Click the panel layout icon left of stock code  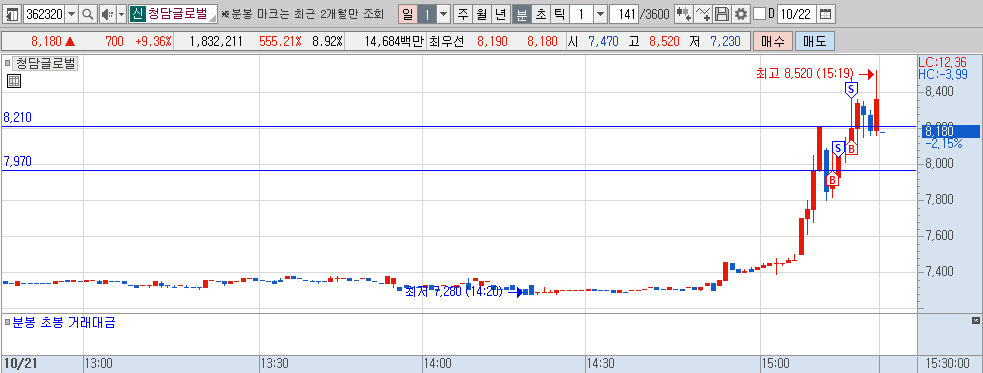point(13,14)
